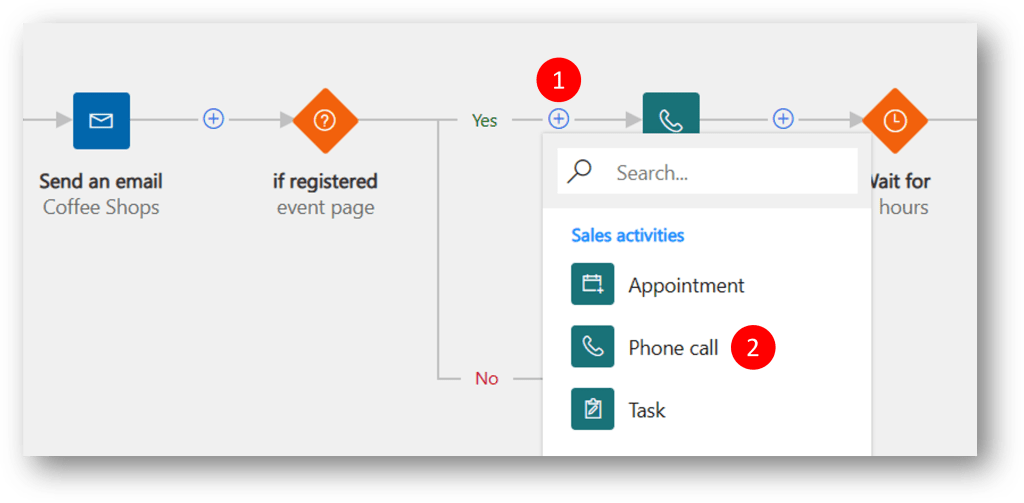Click the orange if registered condition diamond
This screenshot has height=503, width=1024.
325,120
